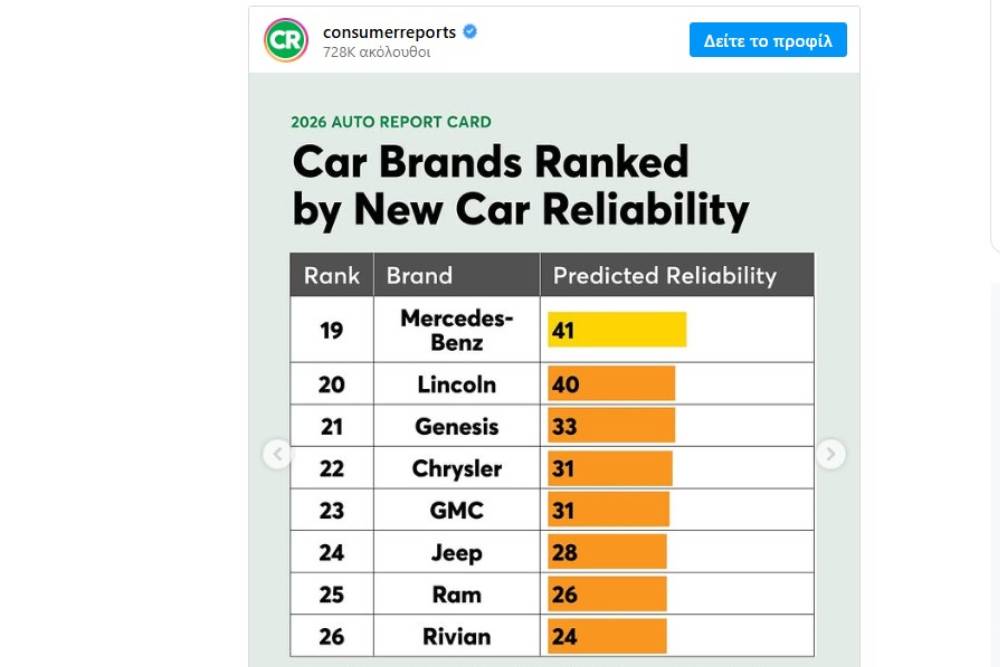Click Mercedes-Benz yellow reliability bar
The height and width of the screenshot is (667, 1000).
coord(616,327)
